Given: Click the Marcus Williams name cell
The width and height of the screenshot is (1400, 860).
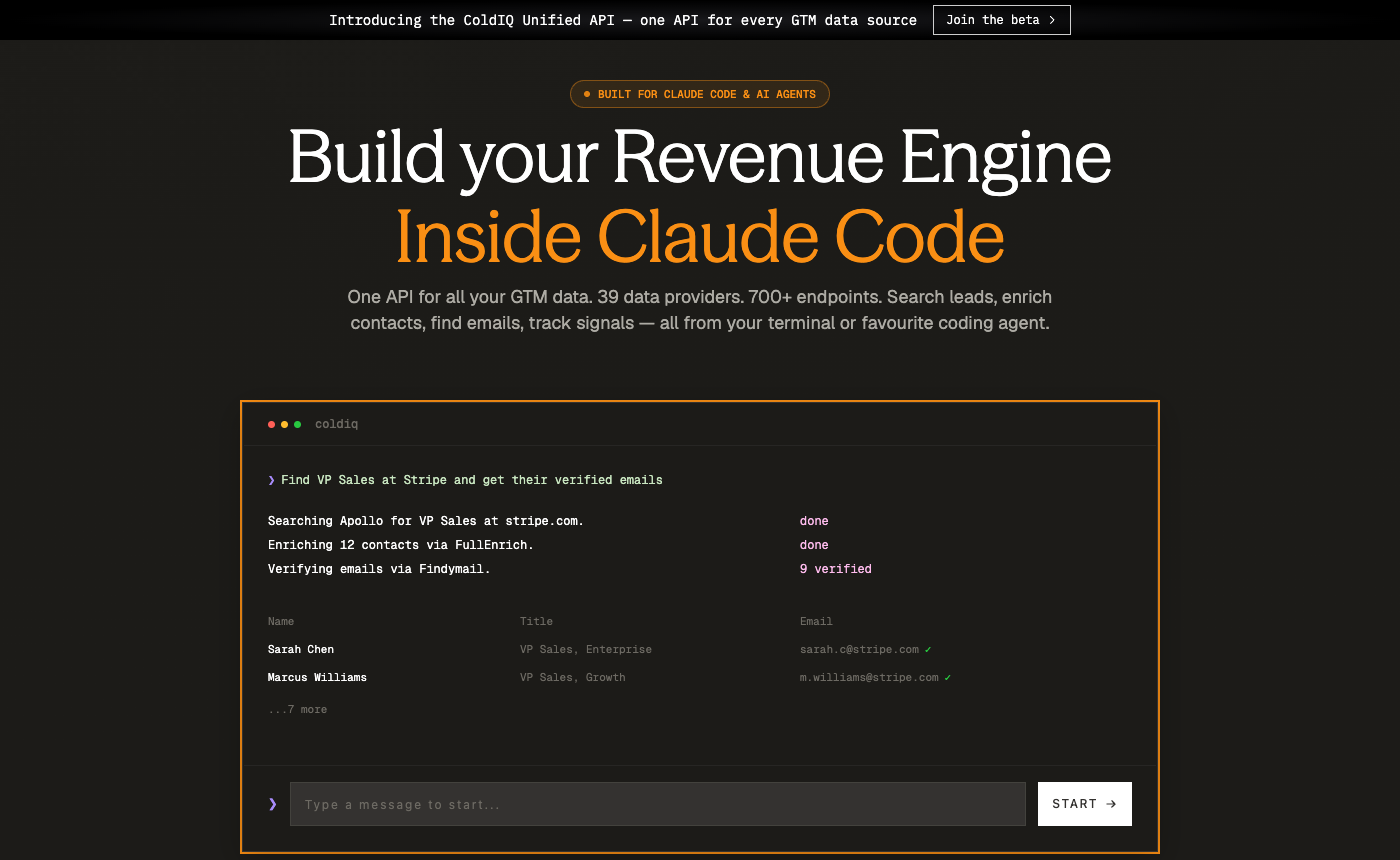Looking at the screenshot, I should pyautogui.click(x=317, y=677).
